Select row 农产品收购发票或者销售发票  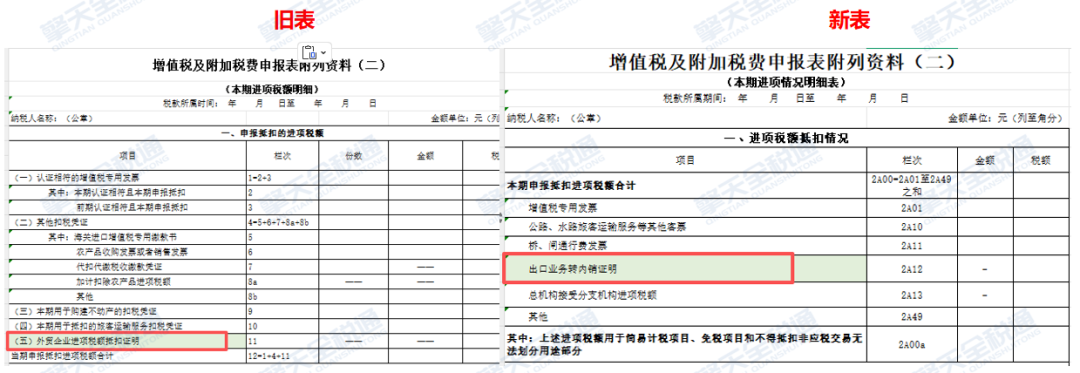tap(127, 252)
